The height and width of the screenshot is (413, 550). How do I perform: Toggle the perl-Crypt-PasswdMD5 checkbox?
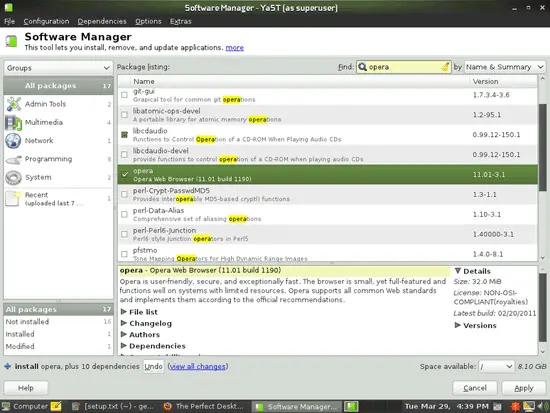tap(124, 194)
